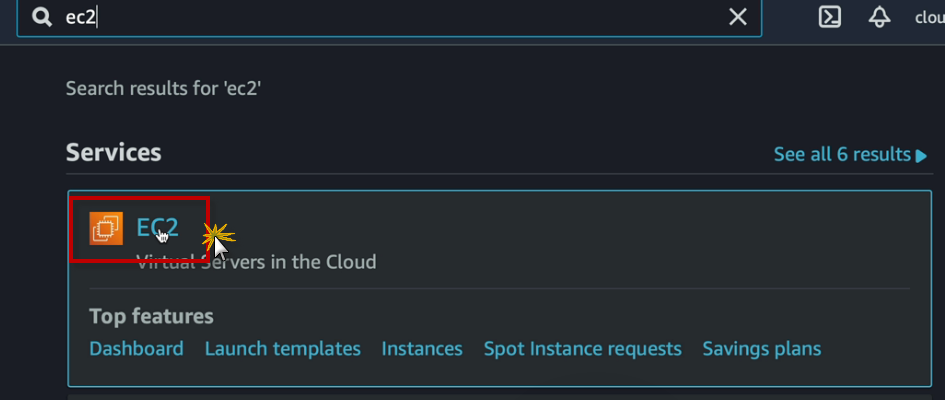Click the 'Top features' label
This screenshot has height=400, width=945.
[151, 317]
